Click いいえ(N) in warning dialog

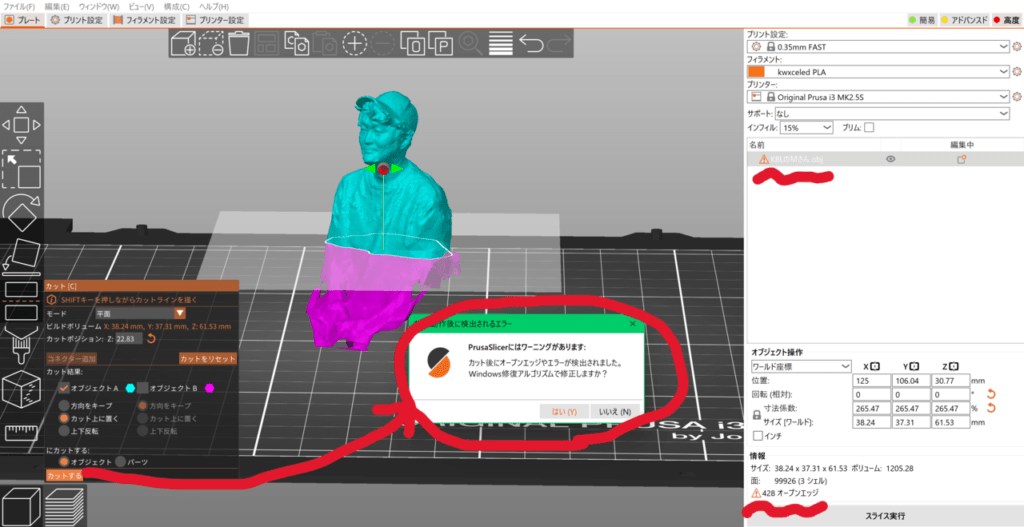[x=615, y=411]
